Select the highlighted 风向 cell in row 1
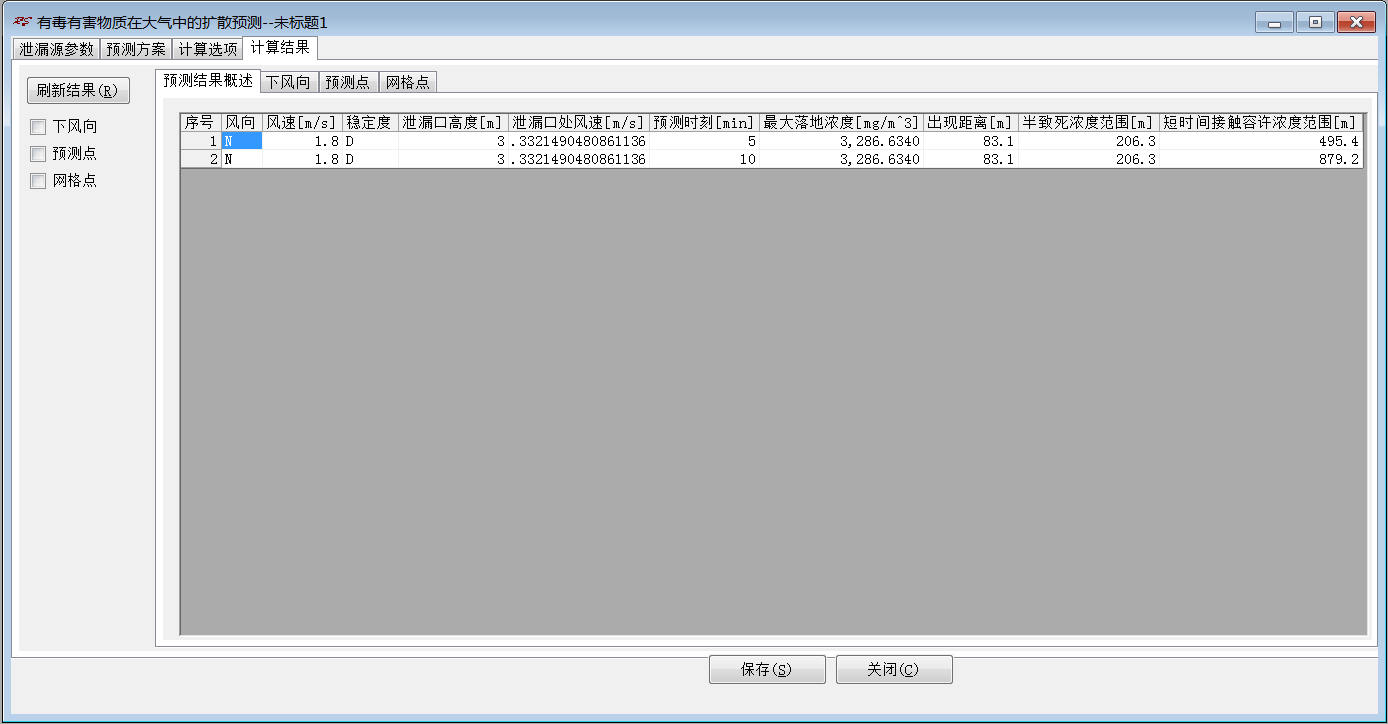 click(x=242, y=142)
